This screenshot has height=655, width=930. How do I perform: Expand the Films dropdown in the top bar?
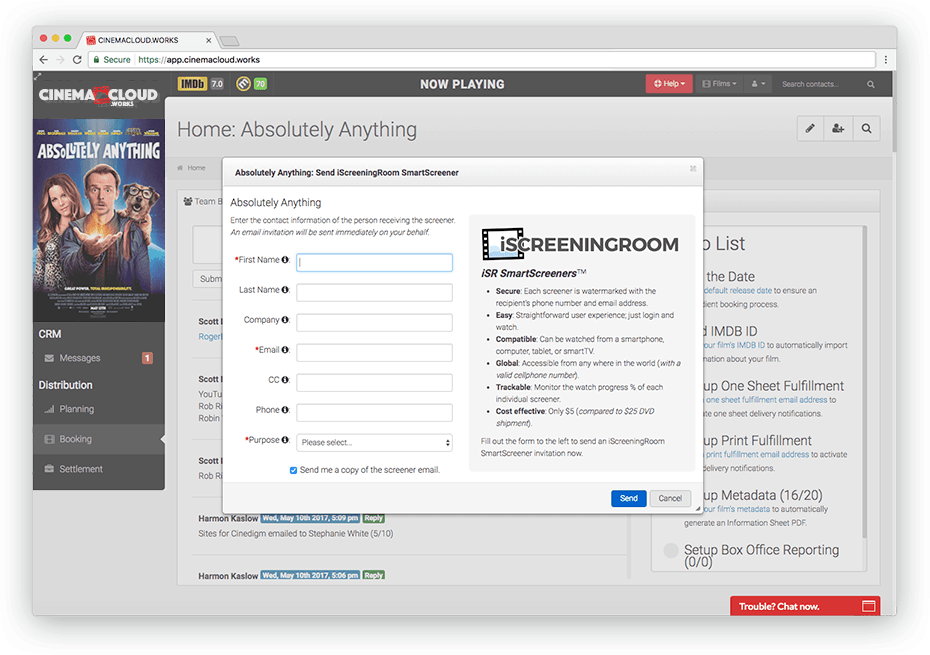coord(718,84)
